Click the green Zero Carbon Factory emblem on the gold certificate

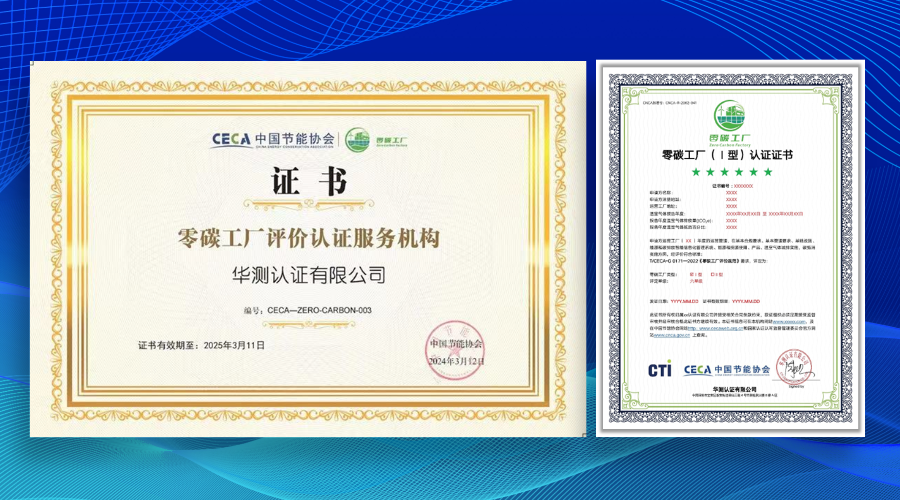[358, 140]
